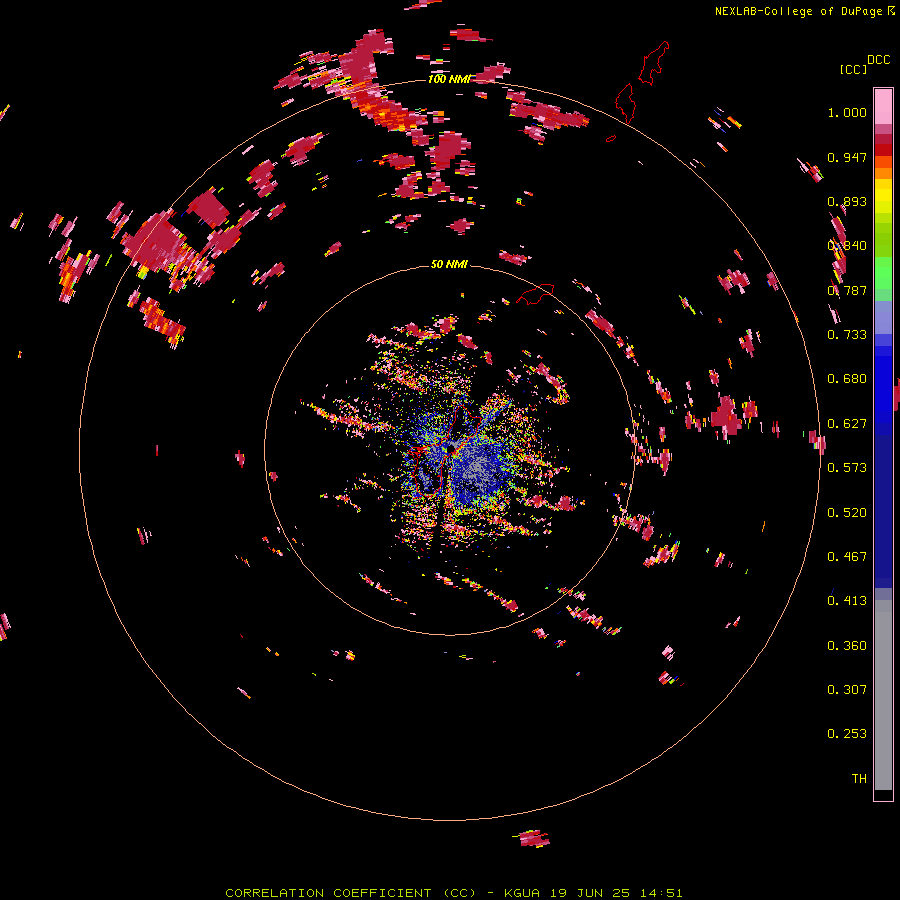This screenshot has height=900, width=900.
Task: Click the 0.947 legend value
Action: click(x=847, y=157)
